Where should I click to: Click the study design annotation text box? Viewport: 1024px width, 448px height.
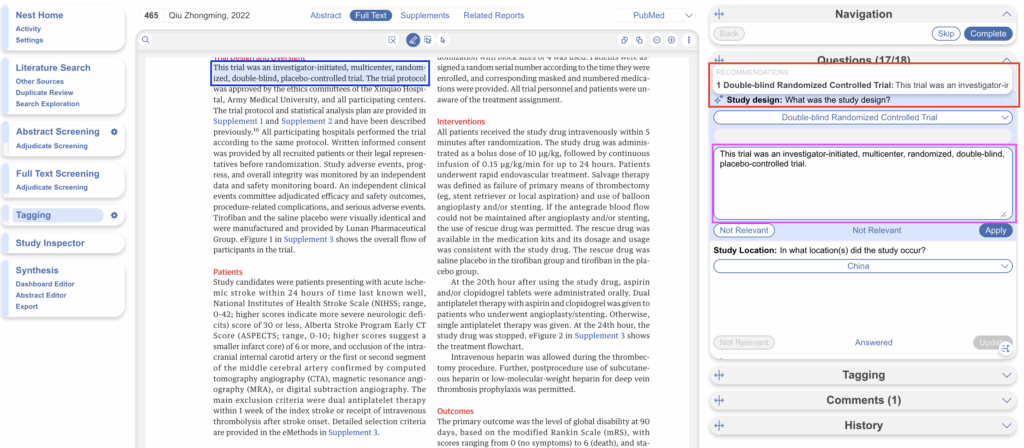(x=861, y=182)
